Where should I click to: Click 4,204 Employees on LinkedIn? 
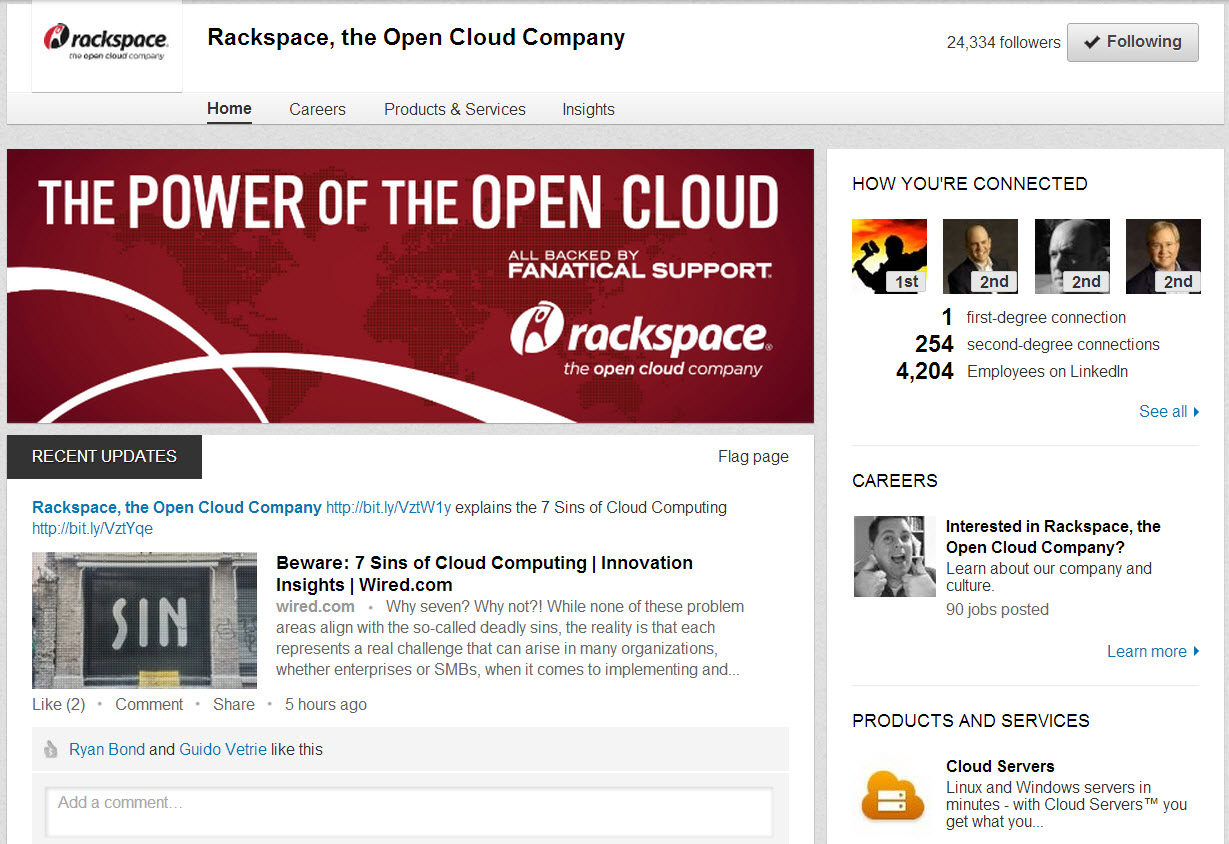[1012, 371]
